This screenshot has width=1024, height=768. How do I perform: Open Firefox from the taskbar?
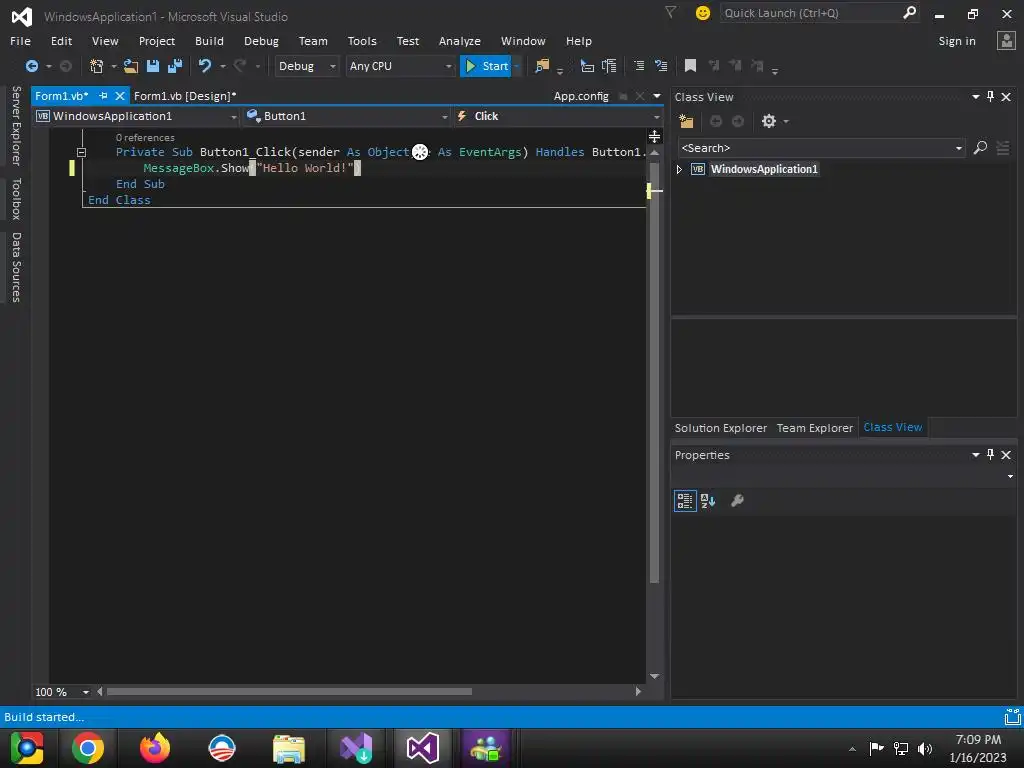point(155,748)
